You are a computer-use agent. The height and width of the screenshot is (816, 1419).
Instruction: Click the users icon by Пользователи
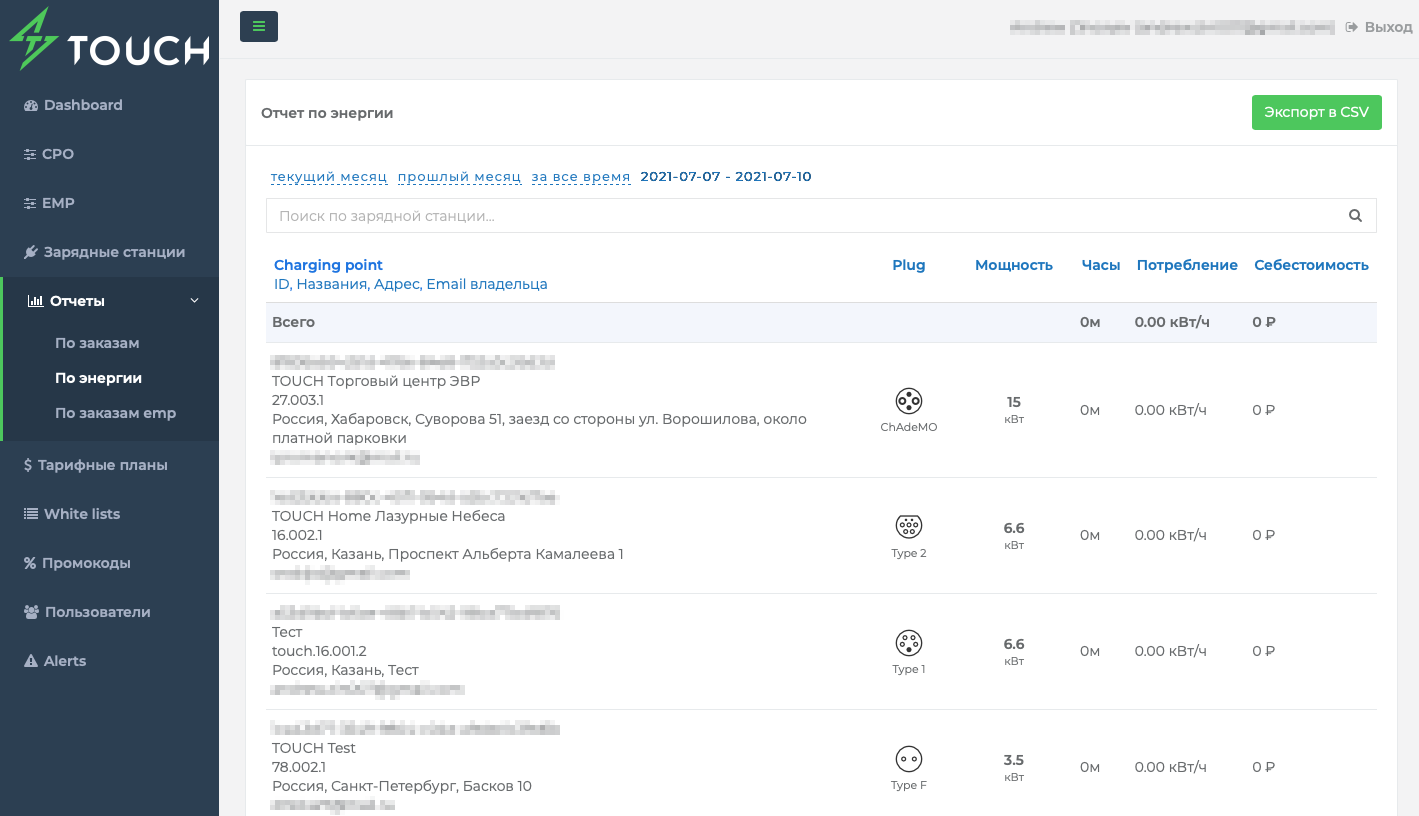31,612
